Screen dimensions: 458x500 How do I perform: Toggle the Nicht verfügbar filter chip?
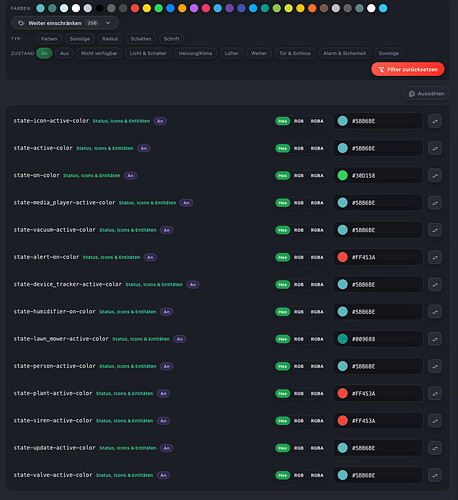pos(99,53)
